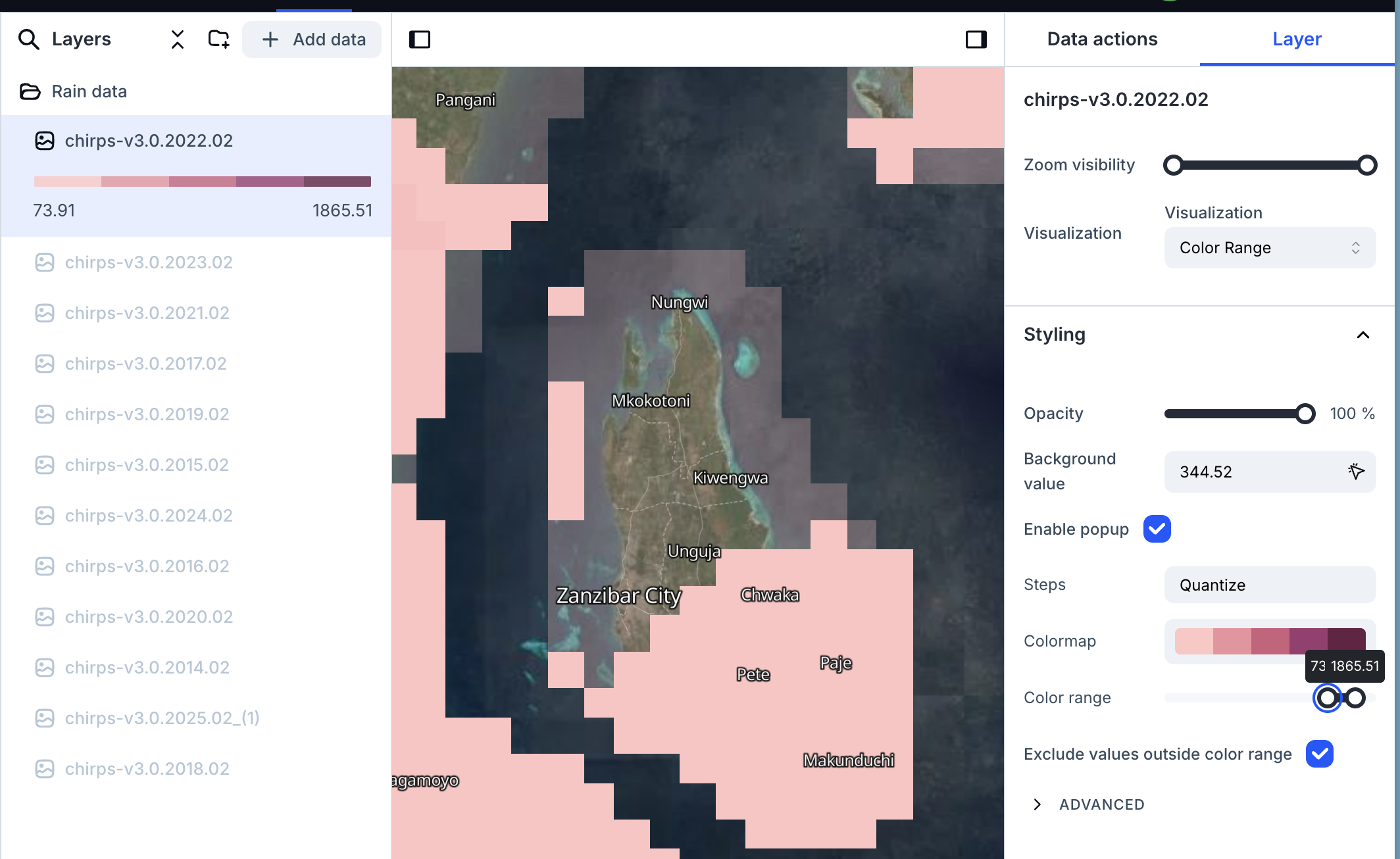1400x859 pixels.
Task: Collapse all layers using the collapse icon
Action: point(176,39)
